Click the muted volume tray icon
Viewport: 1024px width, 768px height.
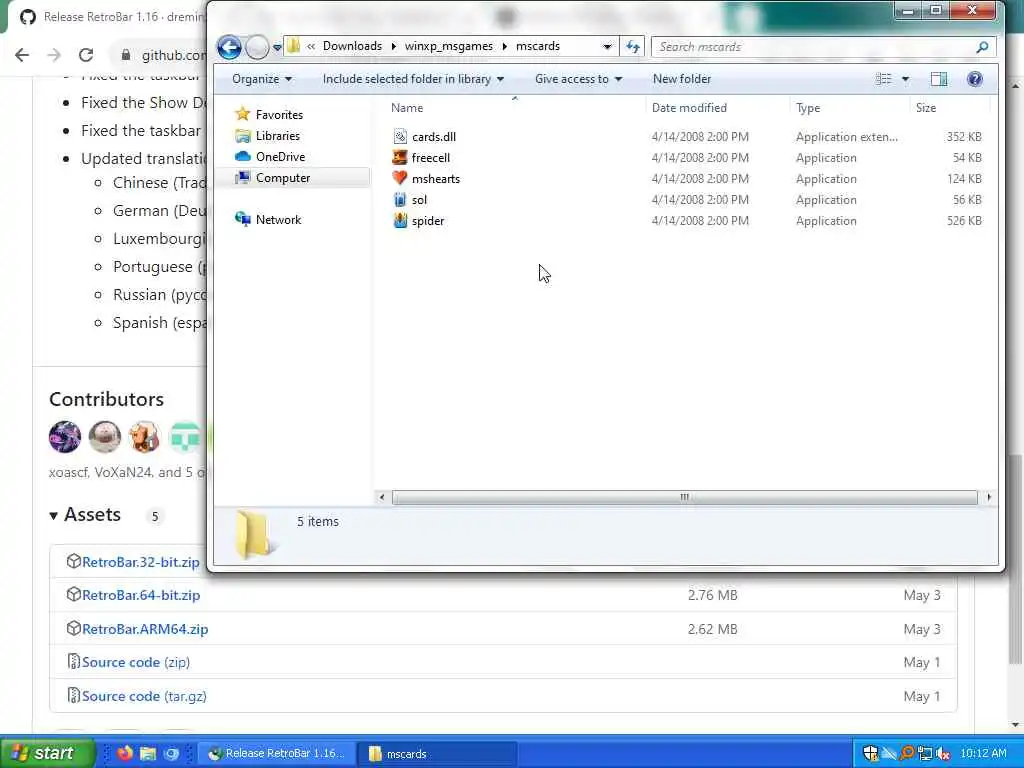pyautogui.click(x=942, y=753)
